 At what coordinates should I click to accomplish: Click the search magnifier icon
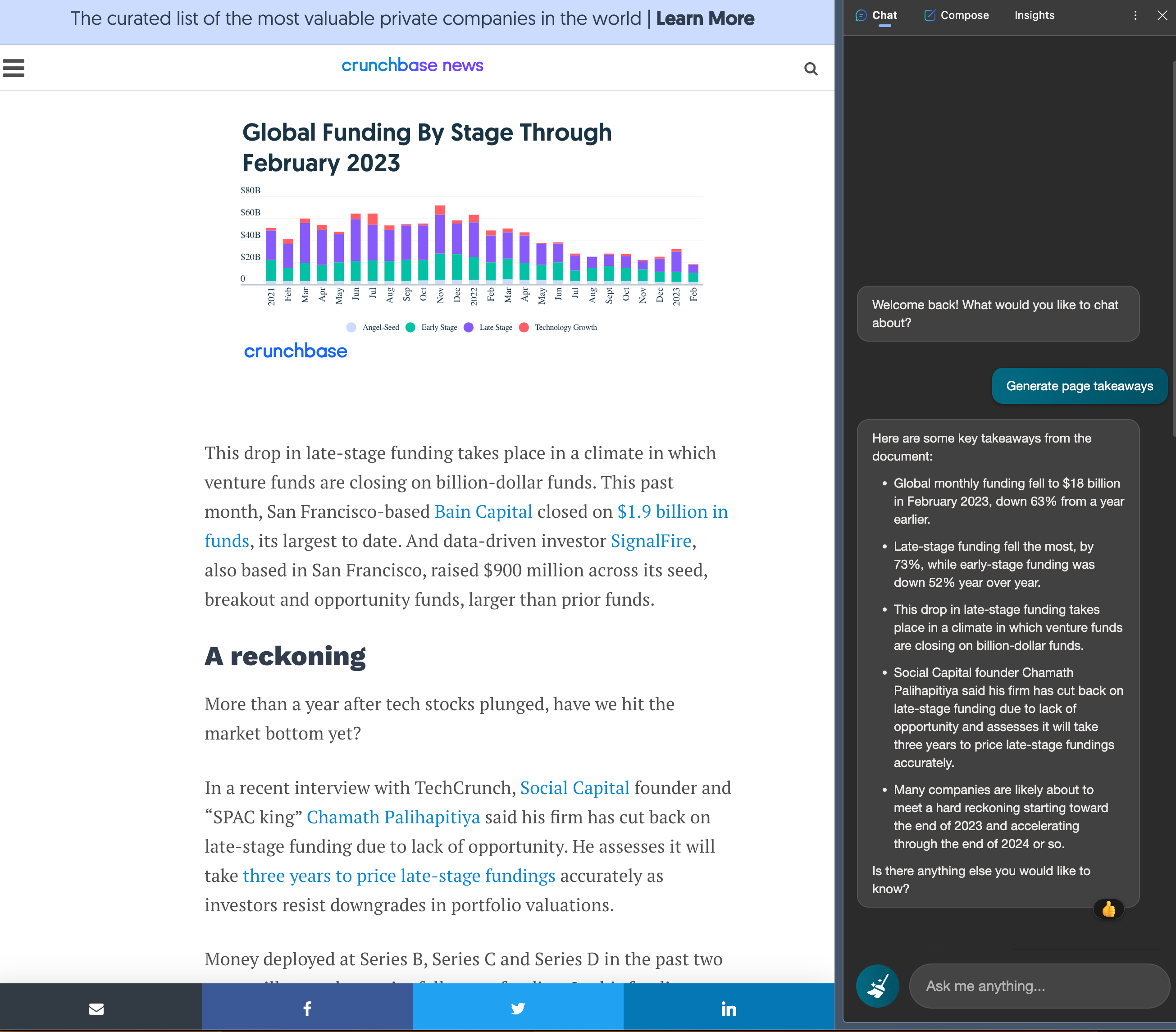point(811,69)
